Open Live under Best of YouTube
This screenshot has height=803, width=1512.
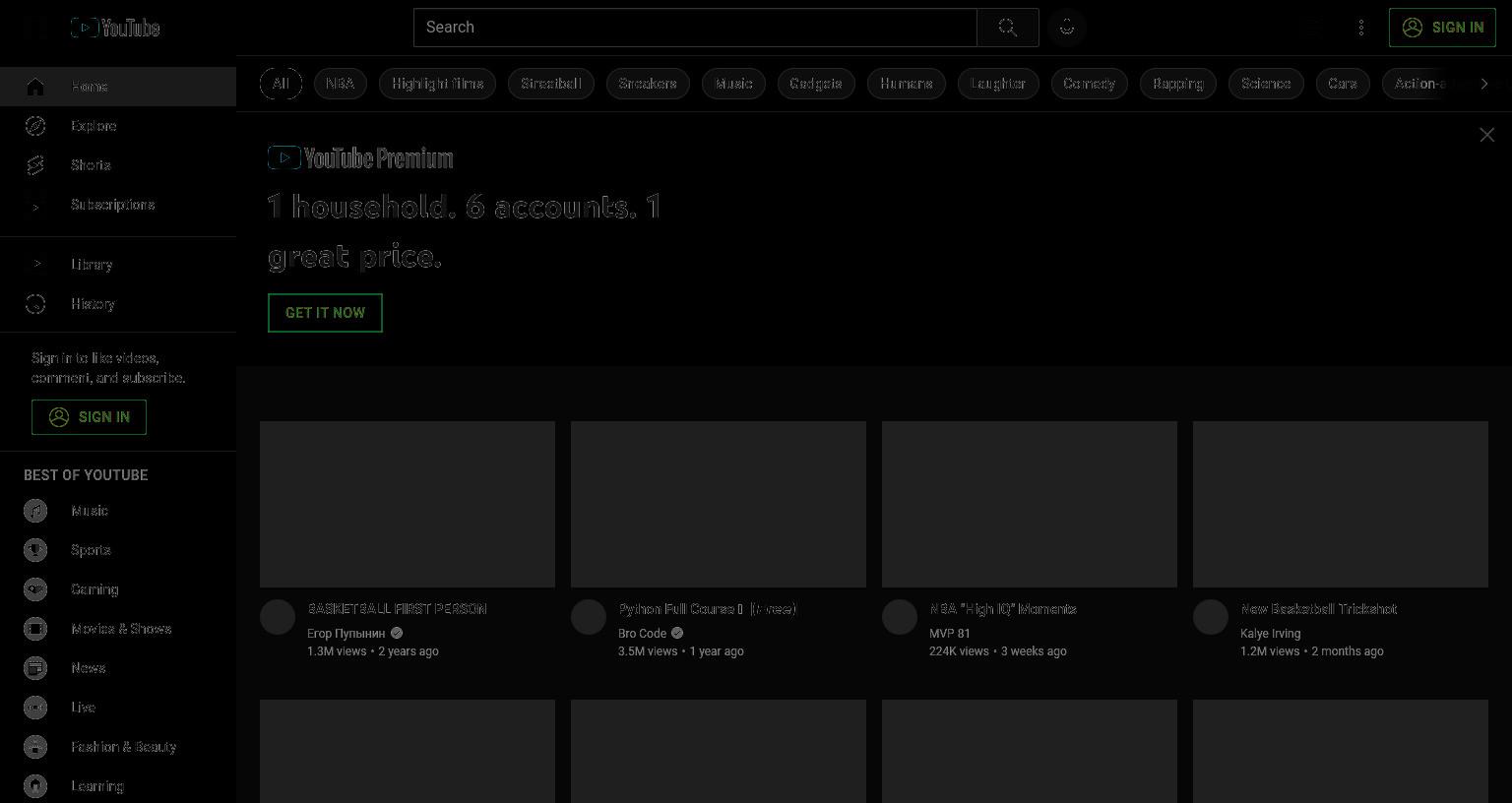[x=118, y=708]
